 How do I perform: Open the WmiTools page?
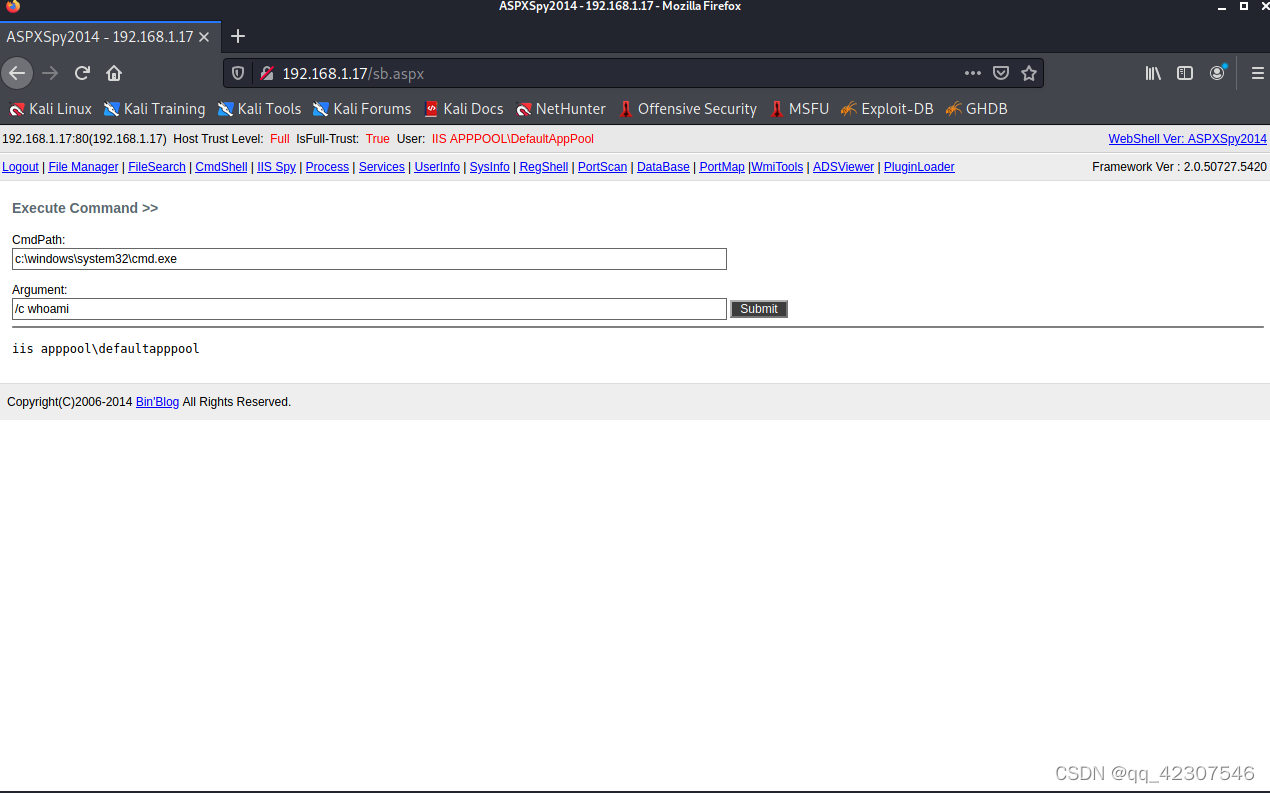(777, 167)
